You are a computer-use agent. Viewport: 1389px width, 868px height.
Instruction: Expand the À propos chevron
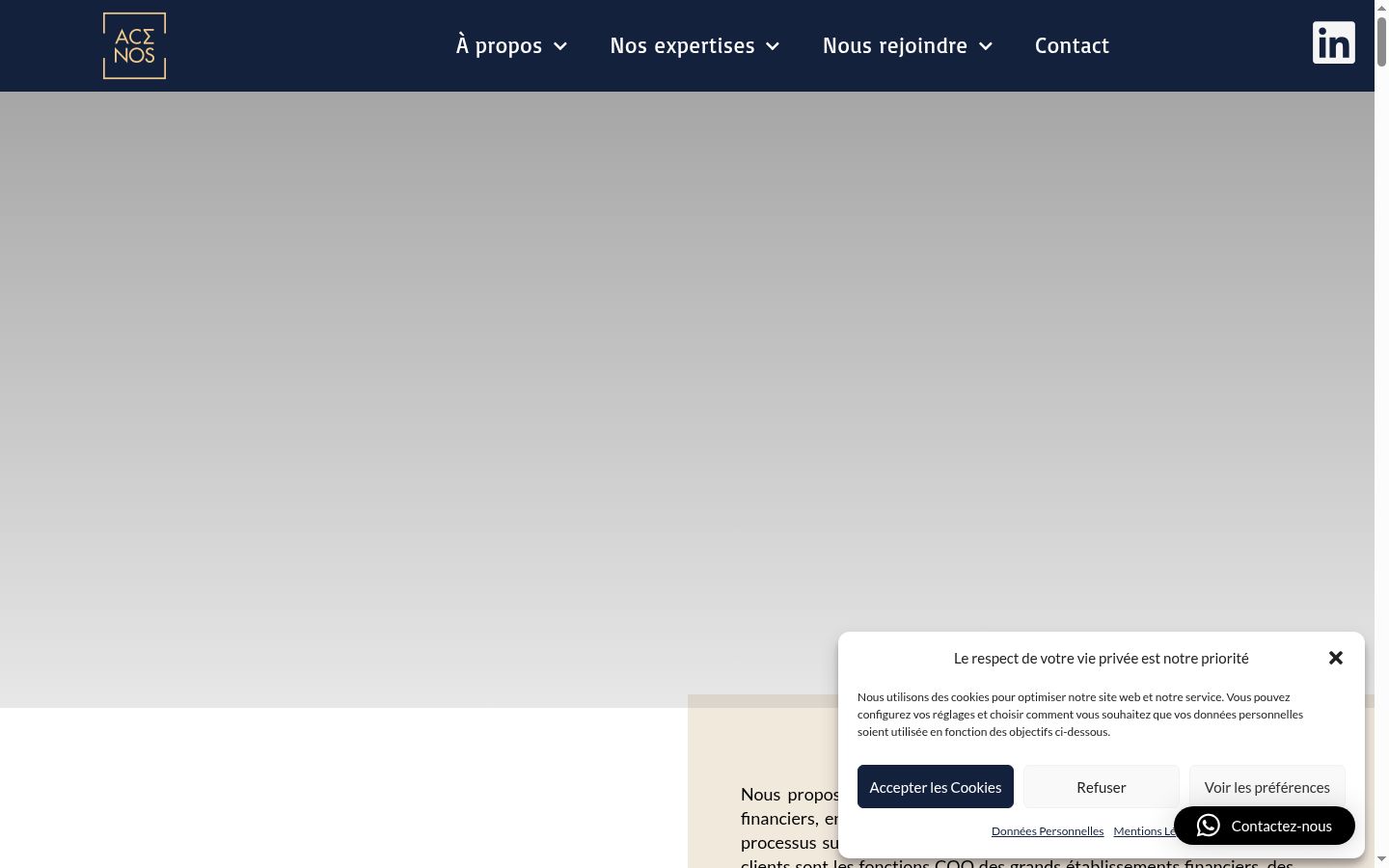[560, 46]
